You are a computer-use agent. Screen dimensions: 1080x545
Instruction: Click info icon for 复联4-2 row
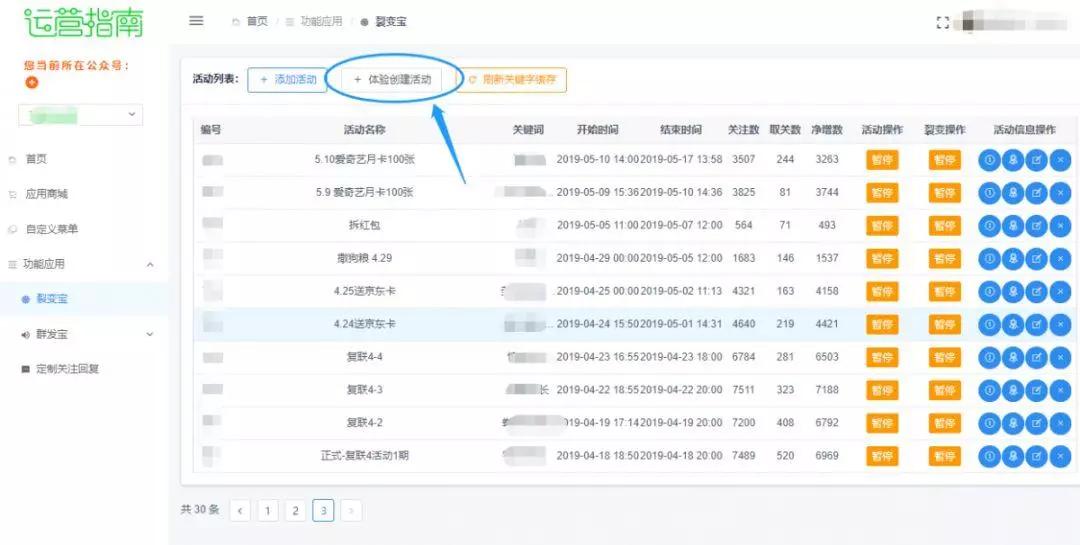pos(989,424)
